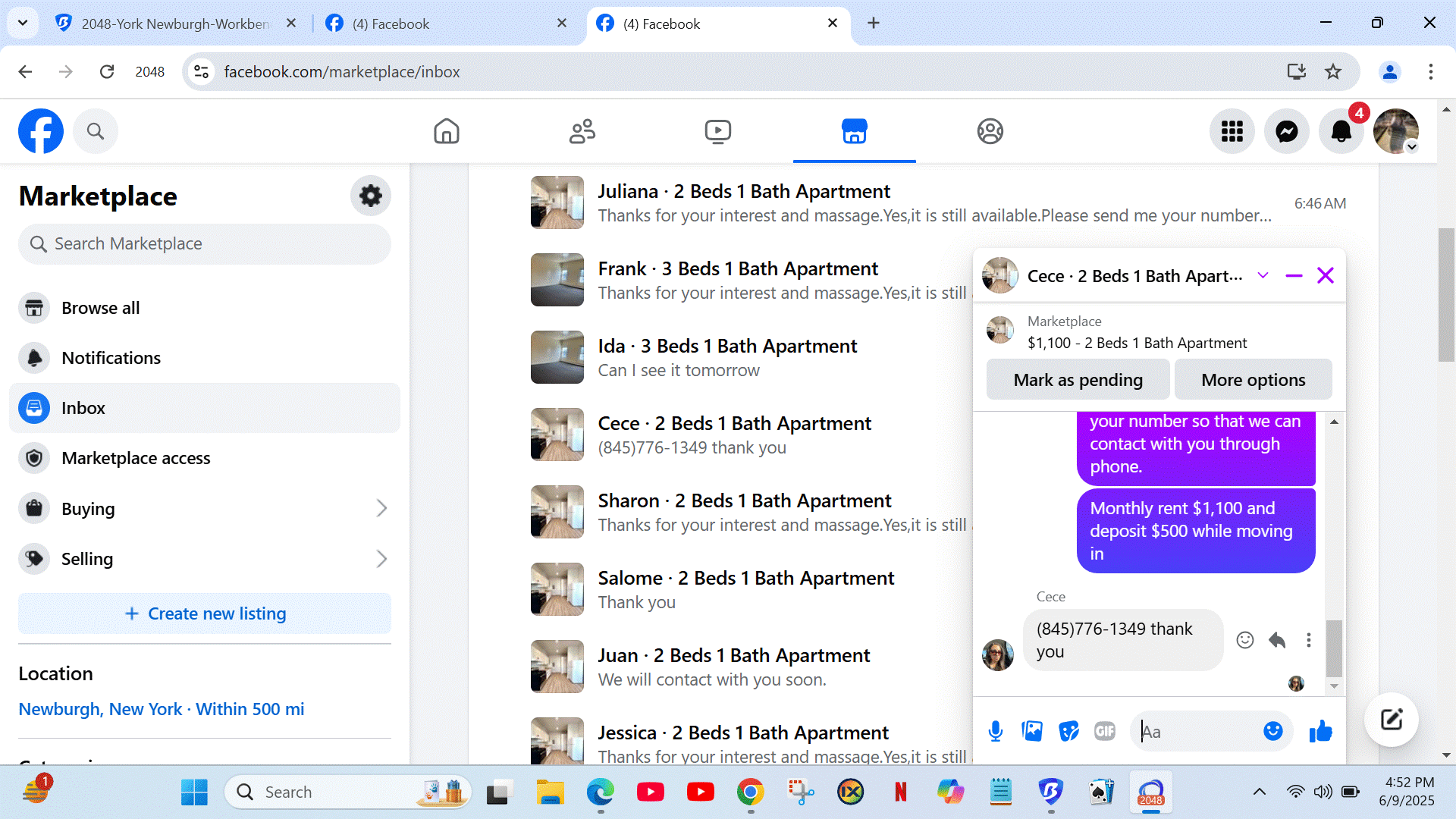Reply to Cece's phone number message
The width and height of the screenshot is (1456, 819).
1277,640
